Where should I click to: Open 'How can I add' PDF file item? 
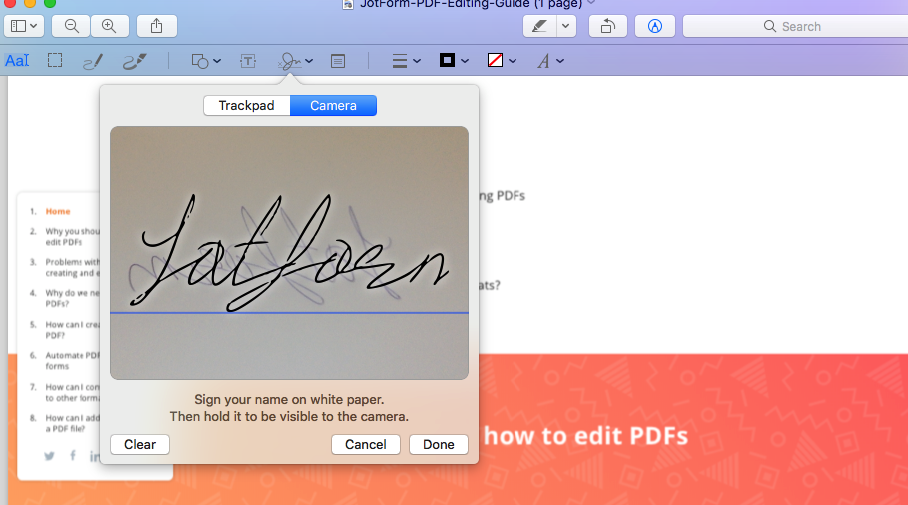click(72, 423)
